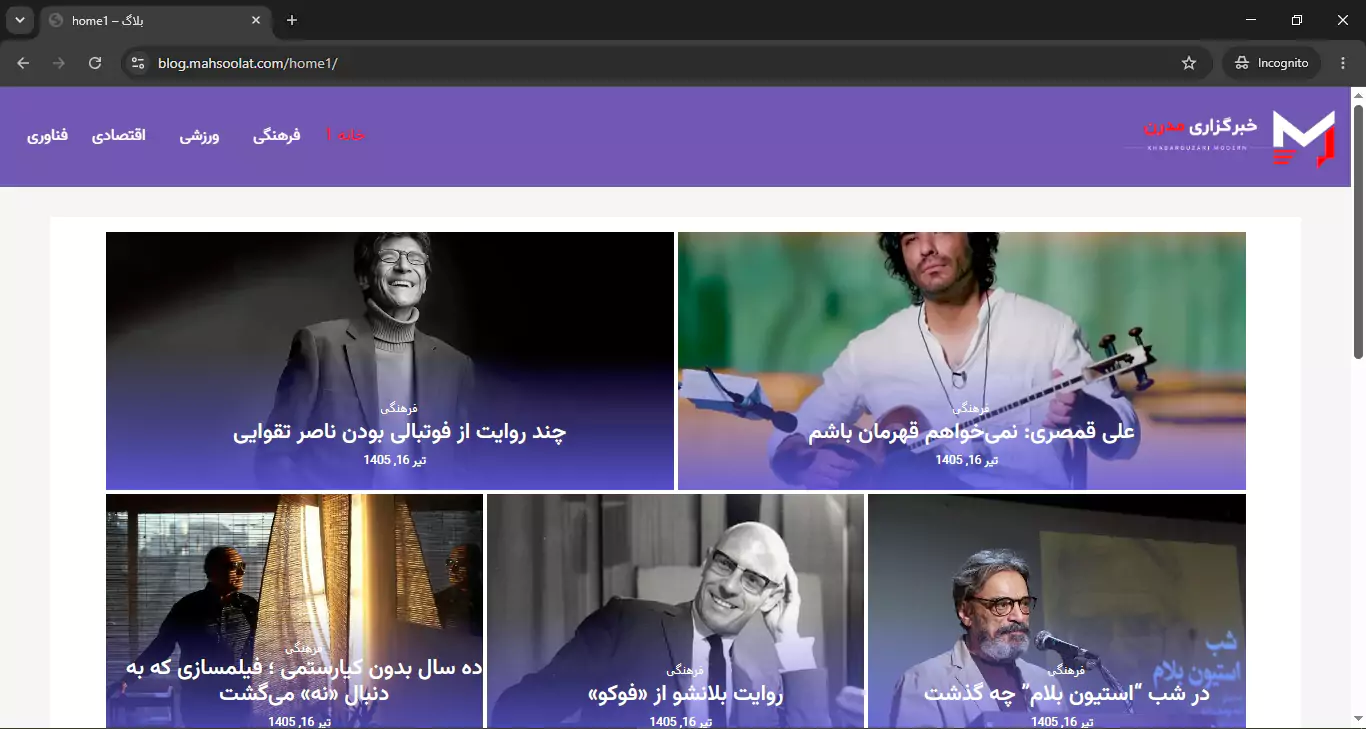Close the home1 – بلاگ tab
The width and height of the screenshot is (1366, 729).
click(256, 20)
